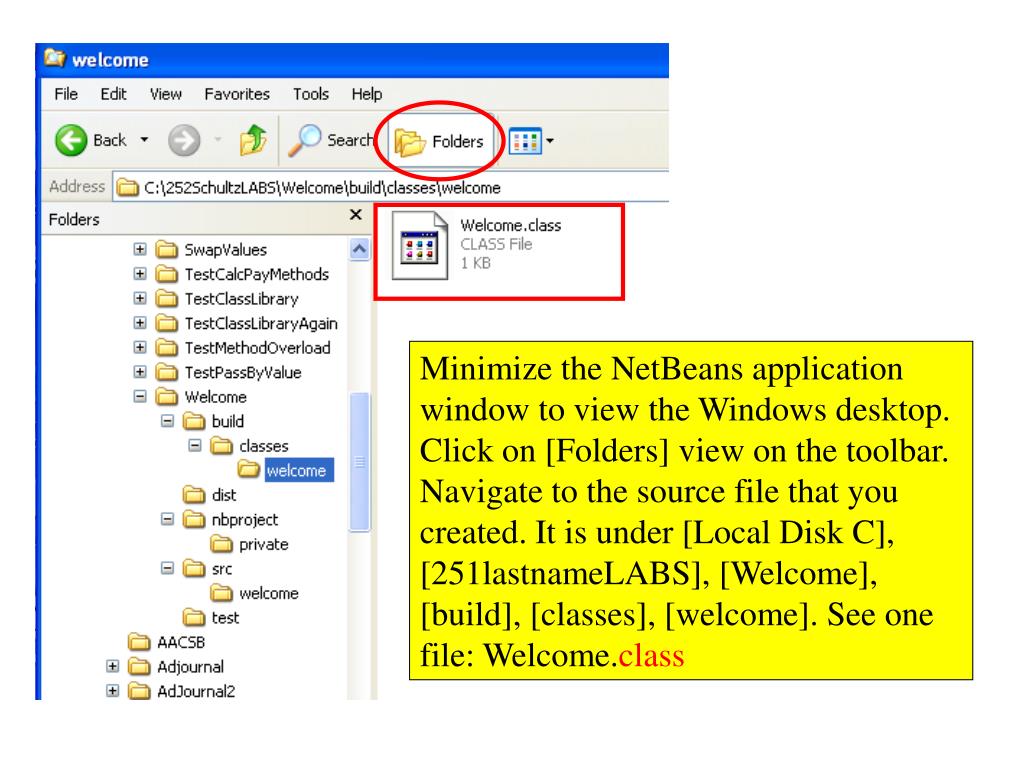Click the AACSB folder label
The width and height of the screenshot is (1024, 768).
181,643
